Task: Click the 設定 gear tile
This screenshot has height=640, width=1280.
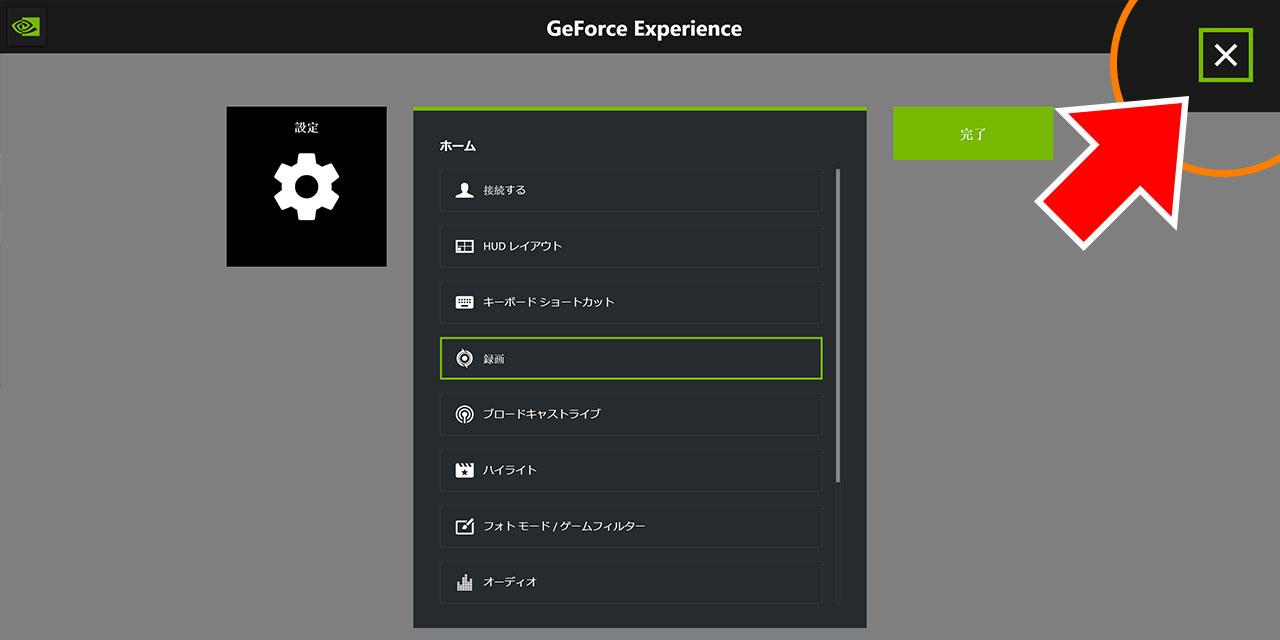Action: click(x=306, y=186)
